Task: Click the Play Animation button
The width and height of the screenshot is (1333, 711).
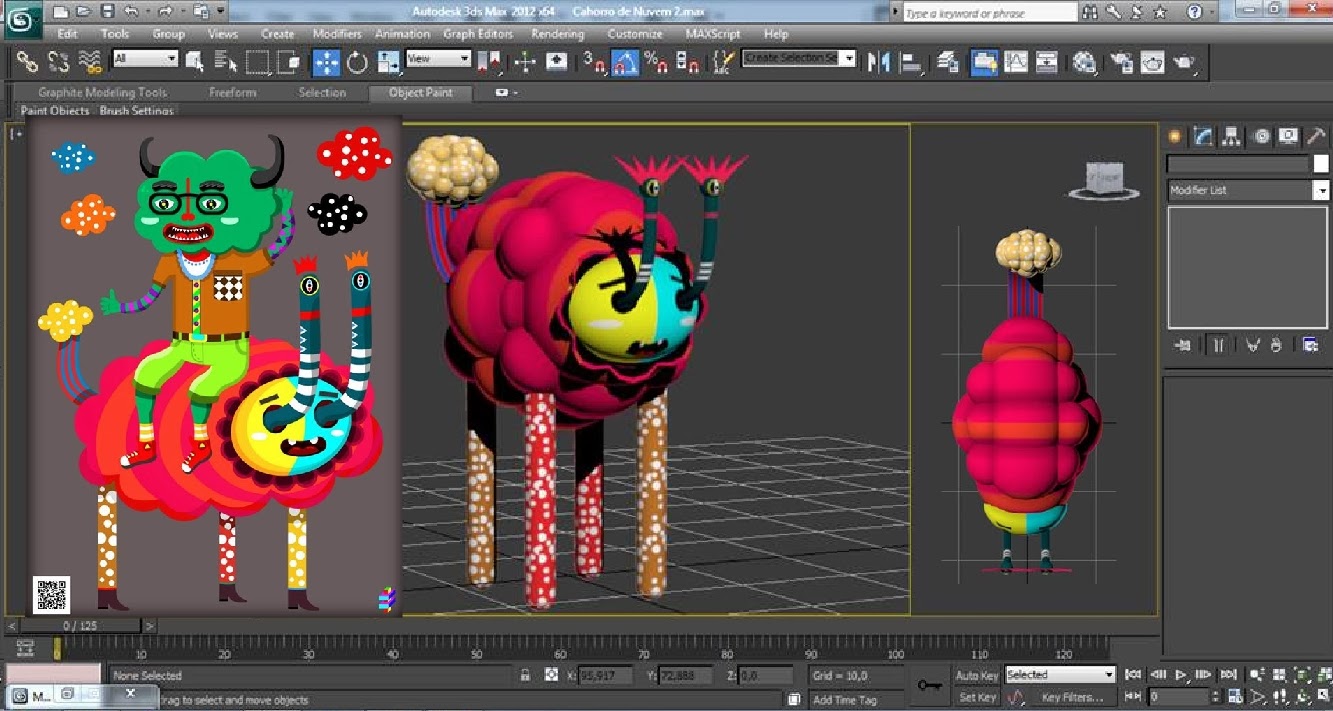Action: tap(1181, 675)
